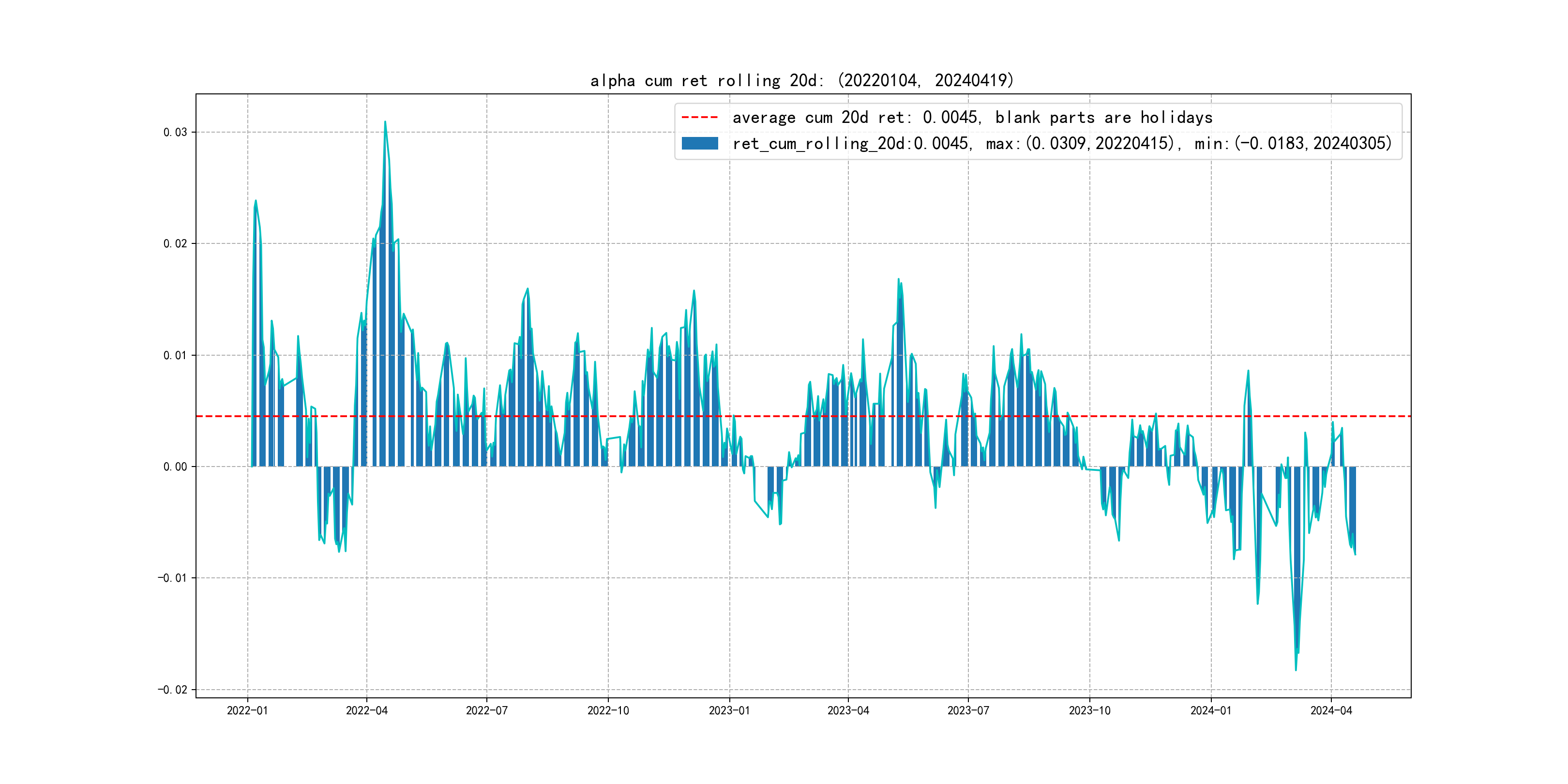Click the 0.03 y-axis tick label
The height and width of the screenshot is (784, 1568).
point(175,132)
